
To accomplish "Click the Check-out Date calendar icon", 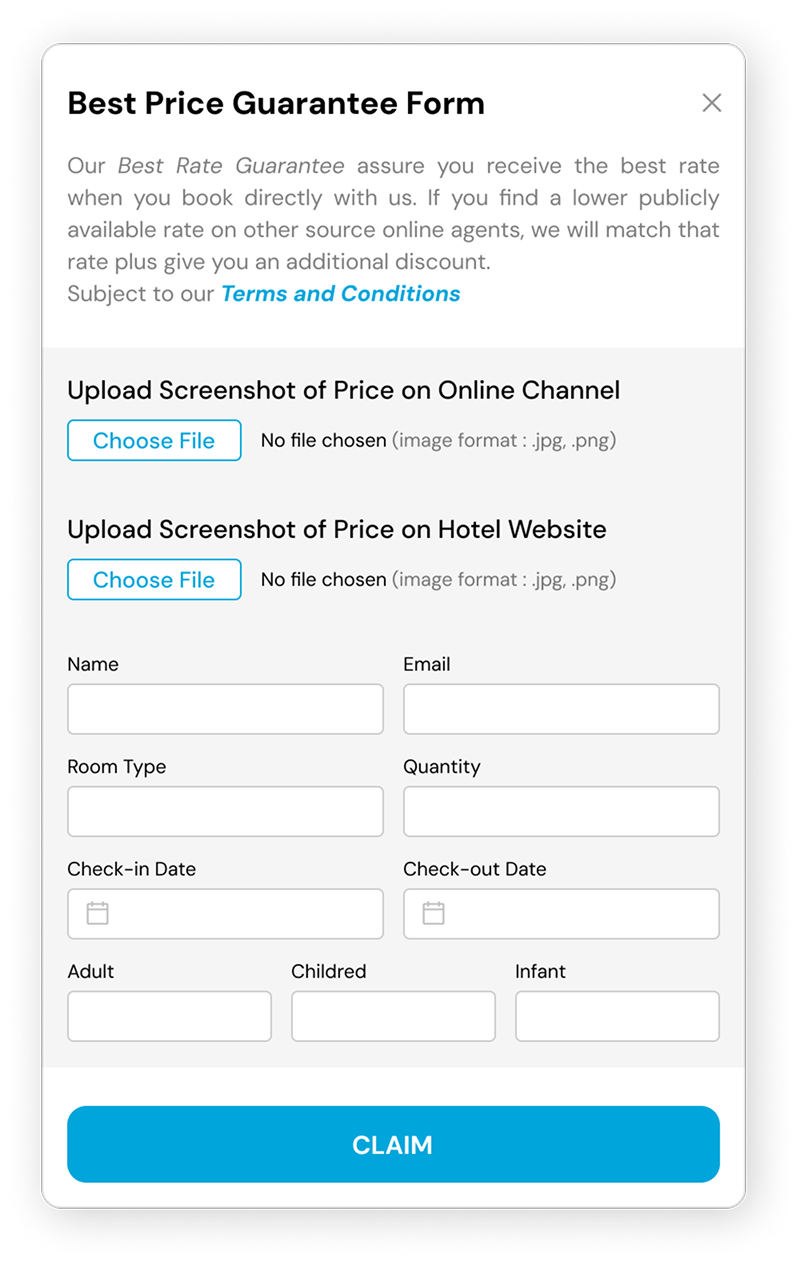I will pos(433,913).
